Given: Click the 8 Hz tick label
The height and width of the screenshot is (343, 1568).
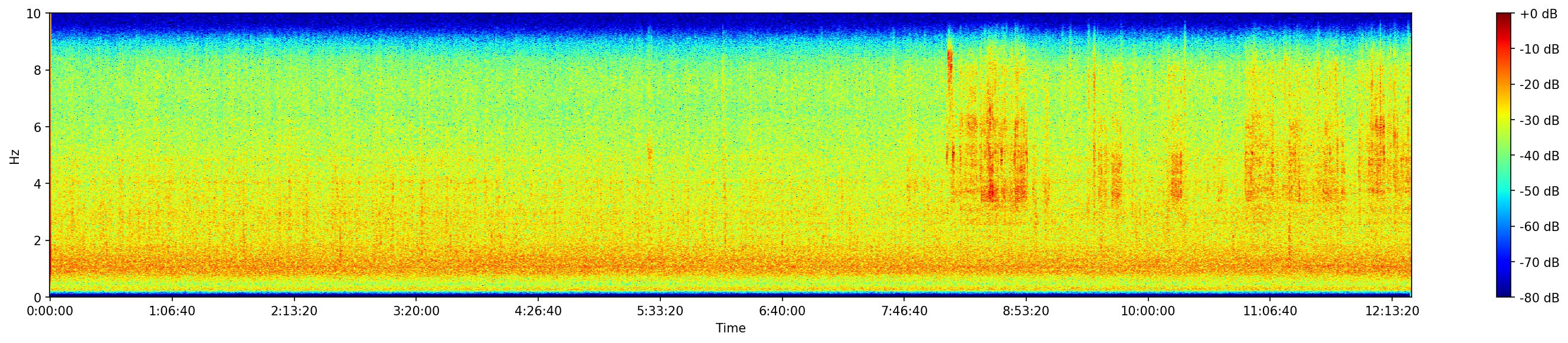Looking at the screenshot, I should 37,71.
